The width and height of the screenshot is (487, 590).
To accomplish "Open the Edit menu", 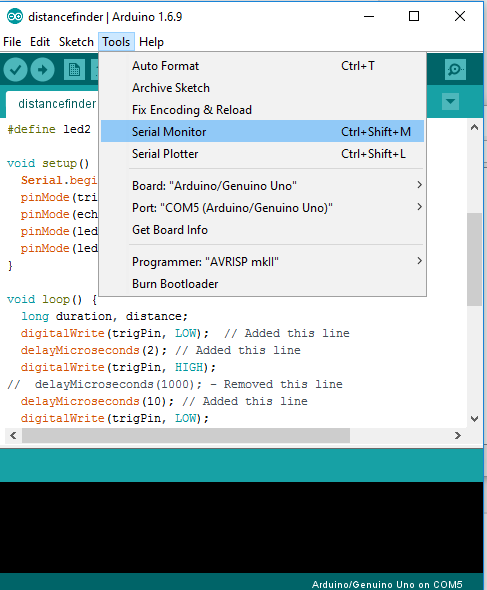I will [40, 42].
